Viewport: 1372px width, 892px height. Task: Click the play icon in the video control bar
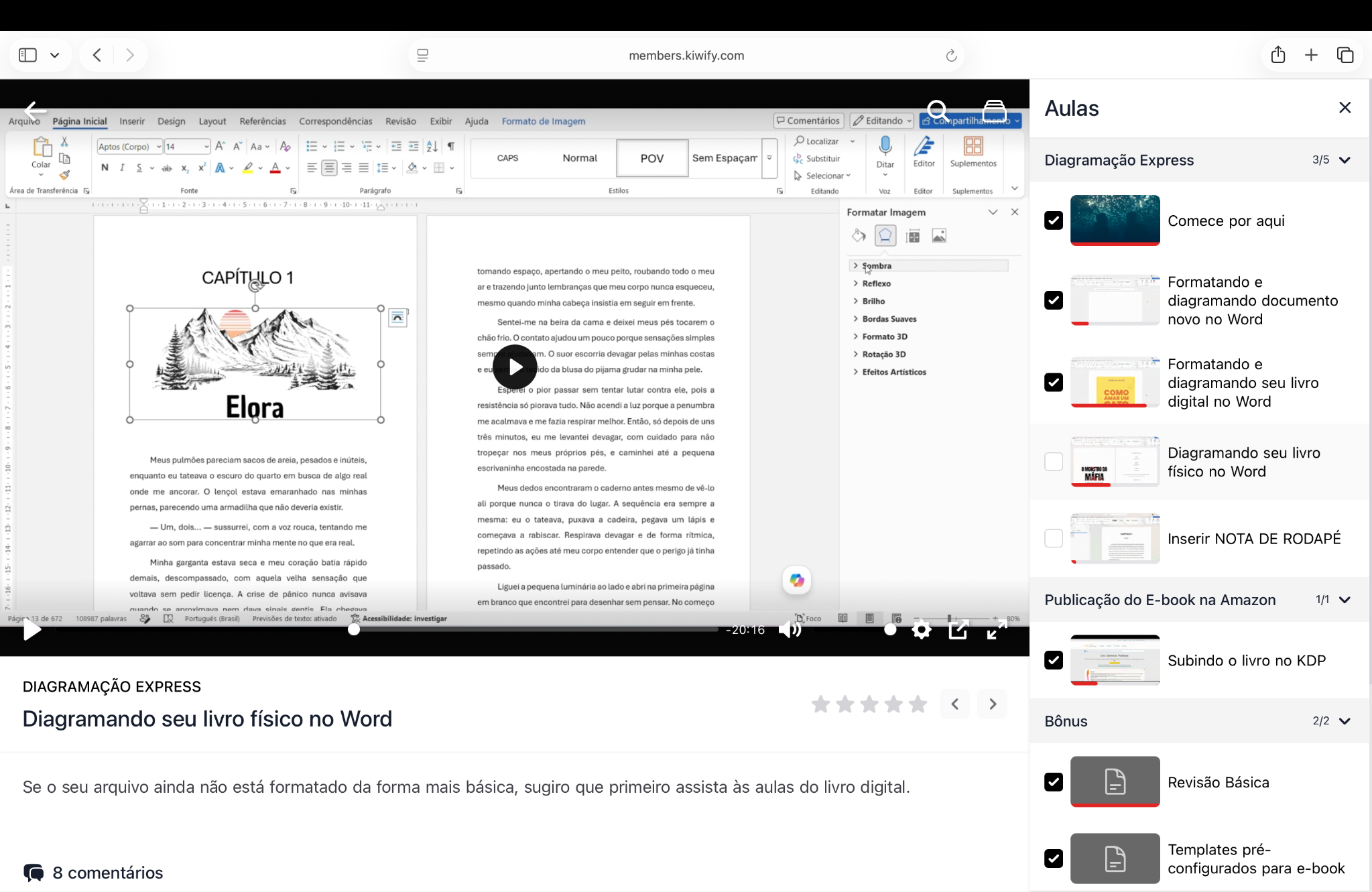coord(32,629)
